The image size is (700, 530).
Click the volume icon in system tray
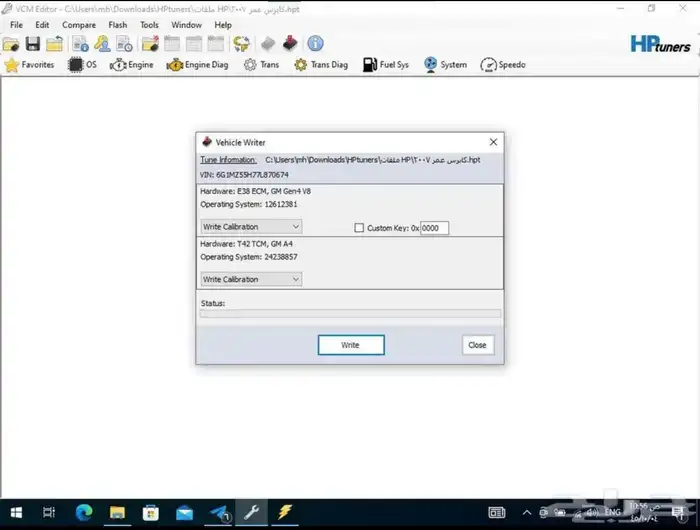(593, 513)
